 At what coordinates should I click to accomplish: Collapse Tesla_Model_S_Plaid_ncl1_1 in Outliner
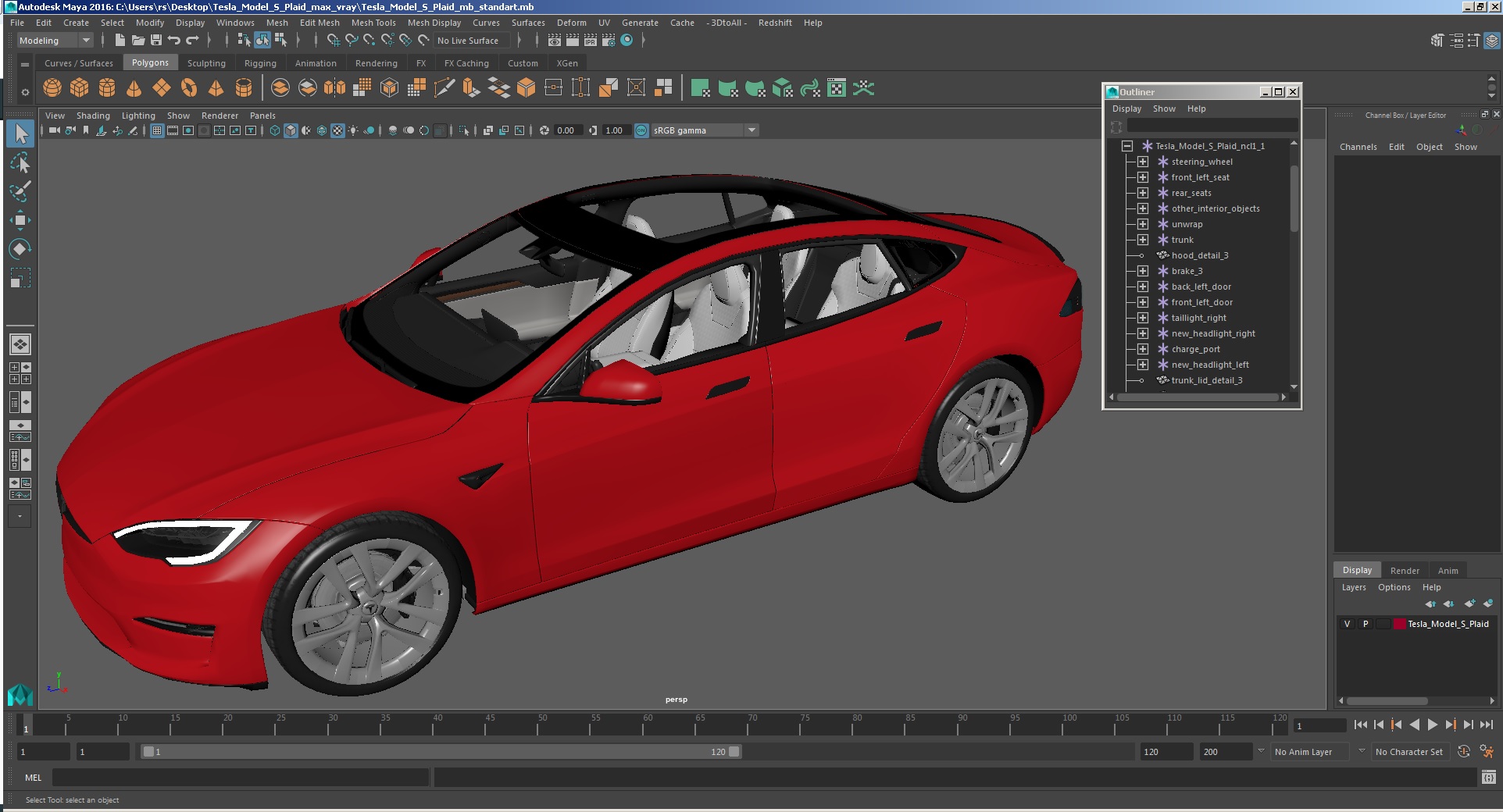[x=1127, y=146]
